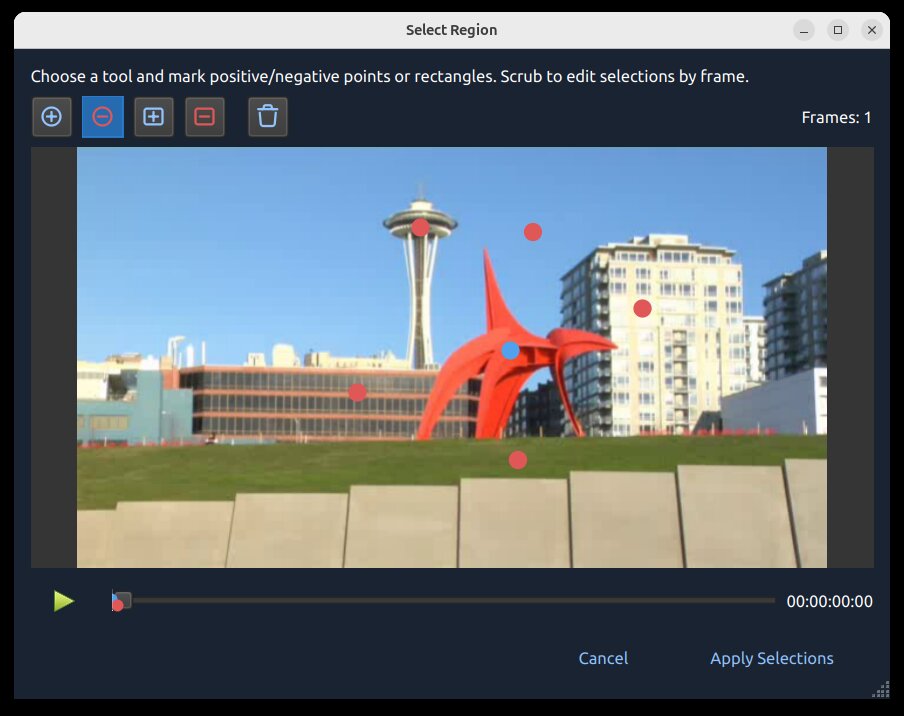Click the trash icon to delete selections
This screenshot has width=904, height=716.
coord(267,117)
